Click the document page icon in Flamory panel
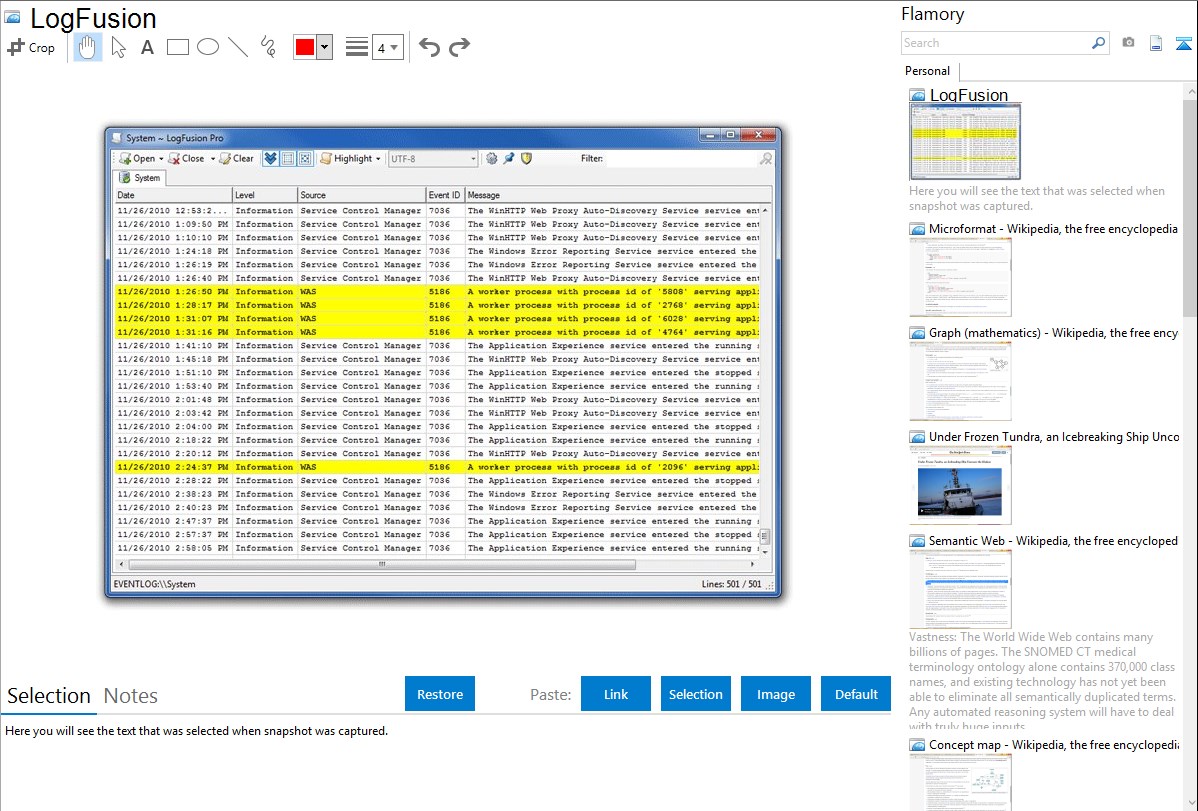The image size is (1198, 811). click(x=1156, y=43)
